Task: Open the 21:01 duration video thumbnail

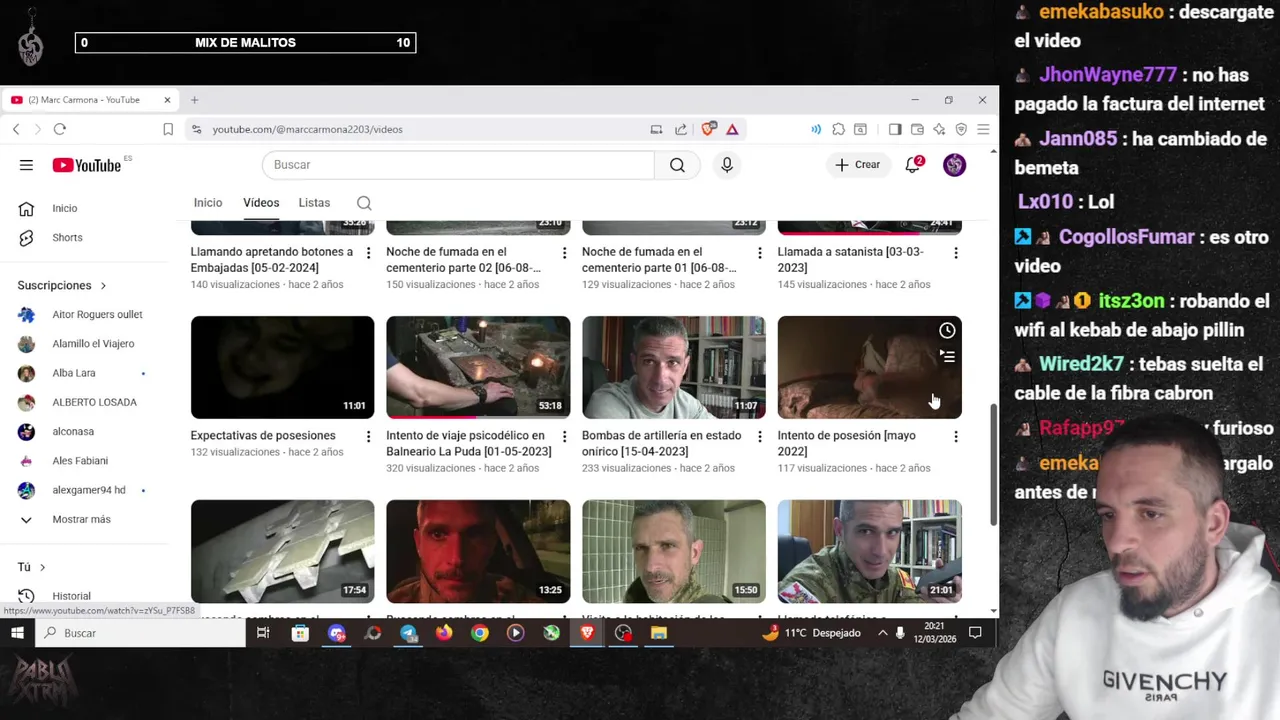Action: pyautogui.click(x=870, y=552)
